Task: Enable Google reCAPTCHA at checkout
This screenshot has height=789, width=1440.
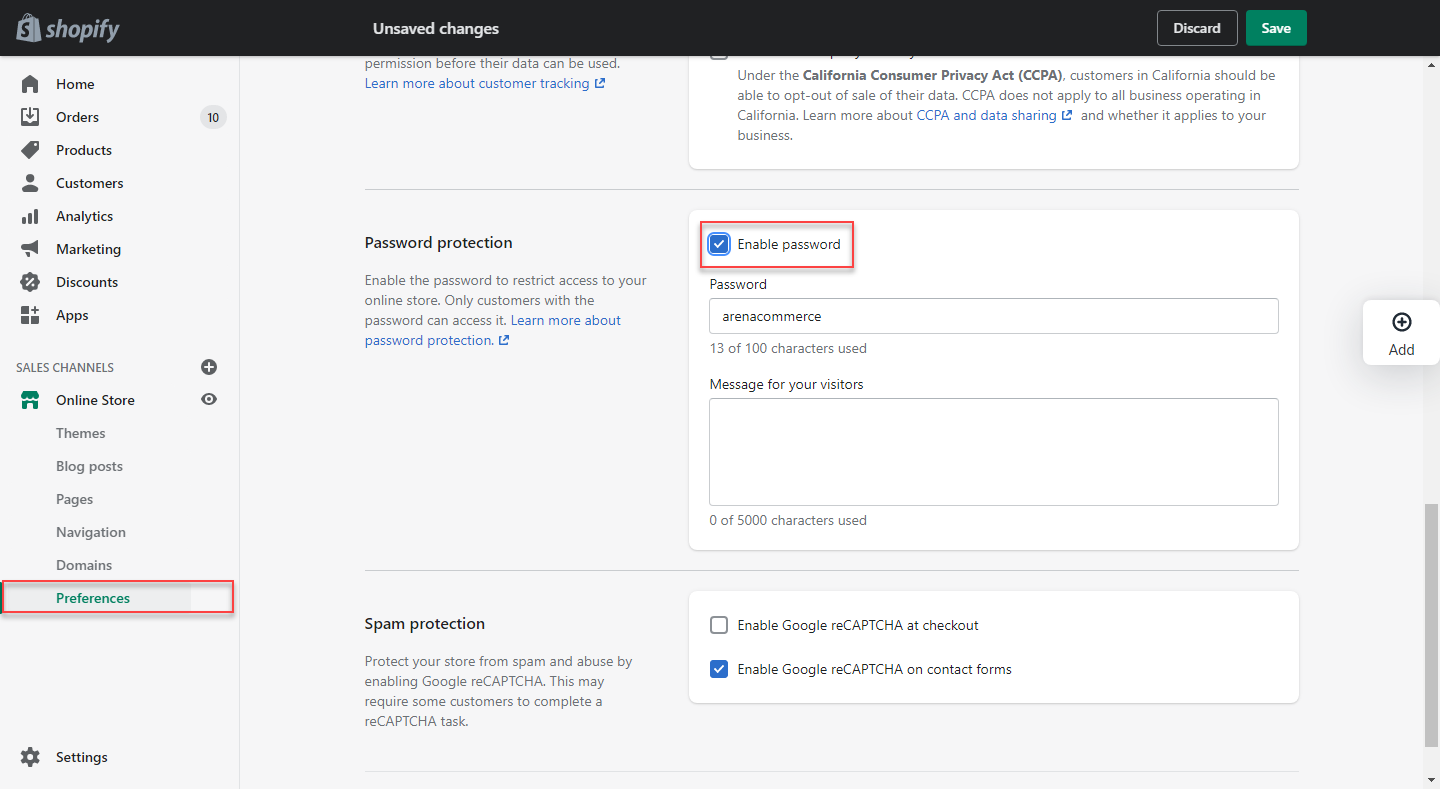Action: coord(719,625)
